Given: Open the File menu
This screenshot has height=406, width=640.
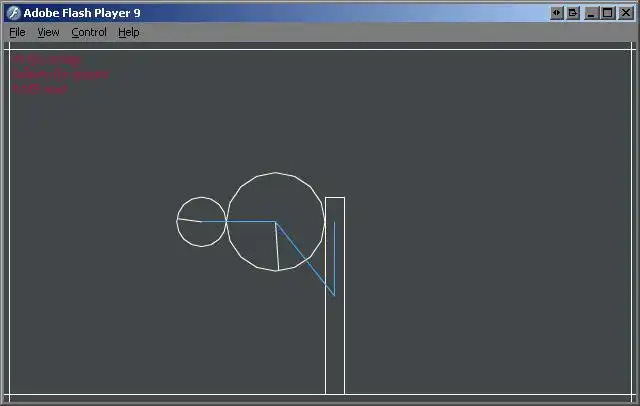Looking at the screenshot, I should click(x=17, y=32).
